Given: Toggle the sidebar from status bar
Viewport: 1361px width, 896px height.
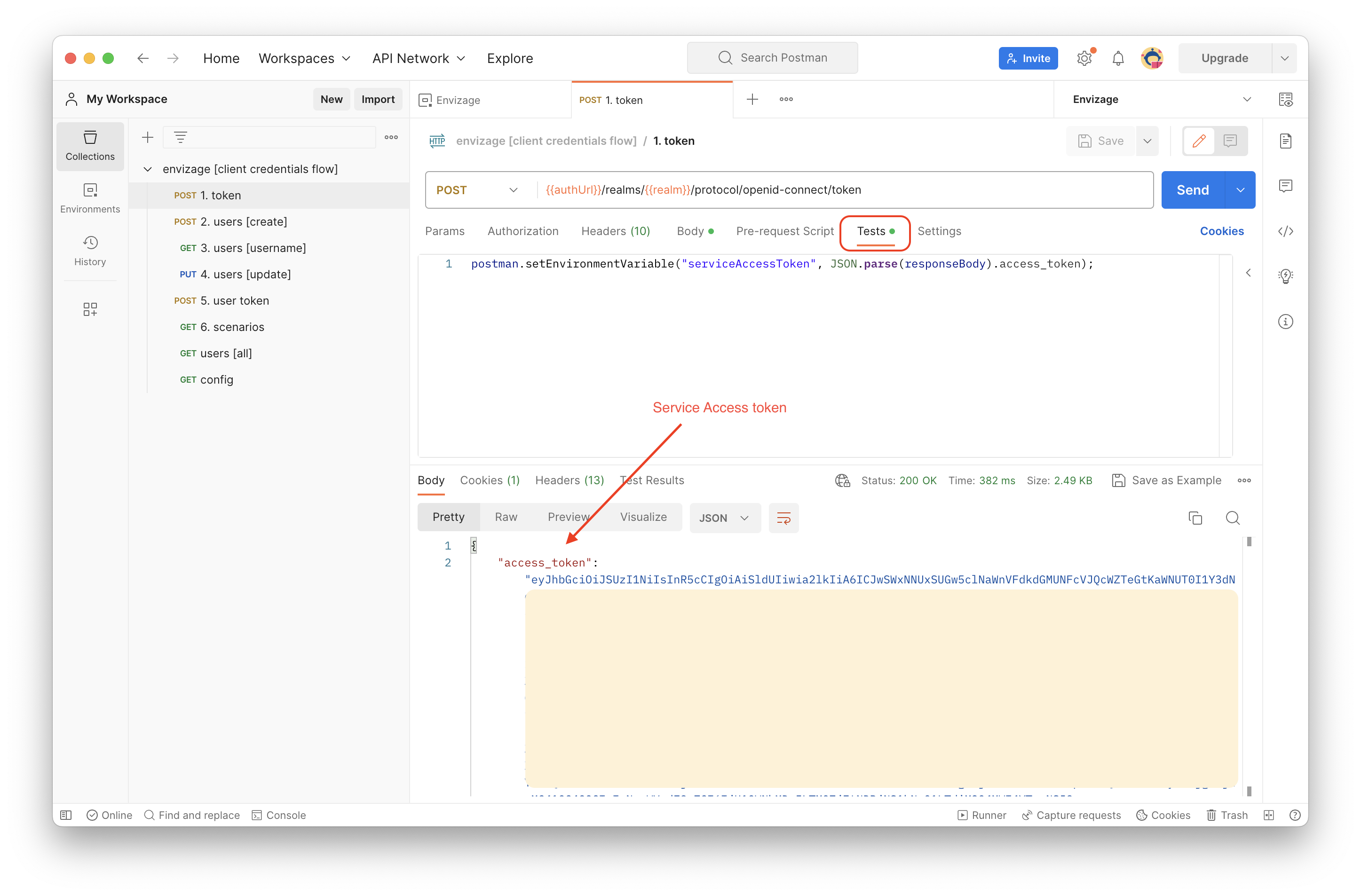Looking at the screenshot, I should point(66,815).
